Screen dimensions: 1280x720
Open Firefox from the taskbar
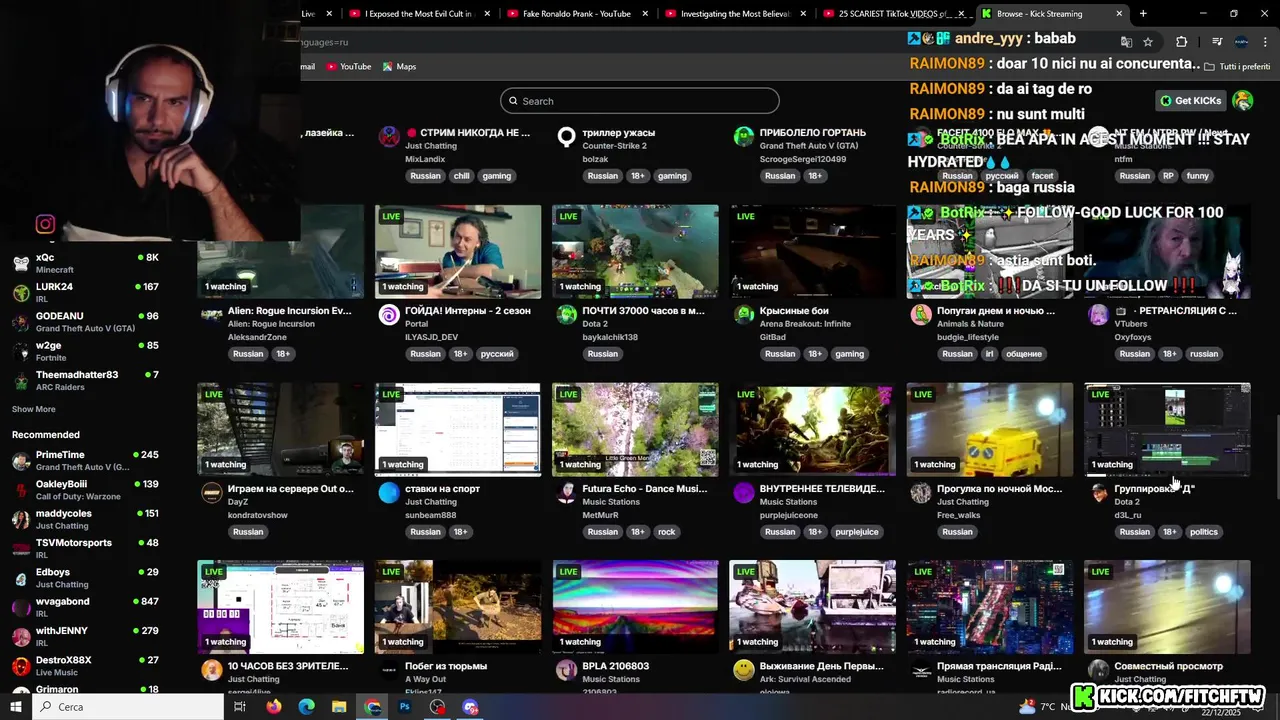(274, 706)
